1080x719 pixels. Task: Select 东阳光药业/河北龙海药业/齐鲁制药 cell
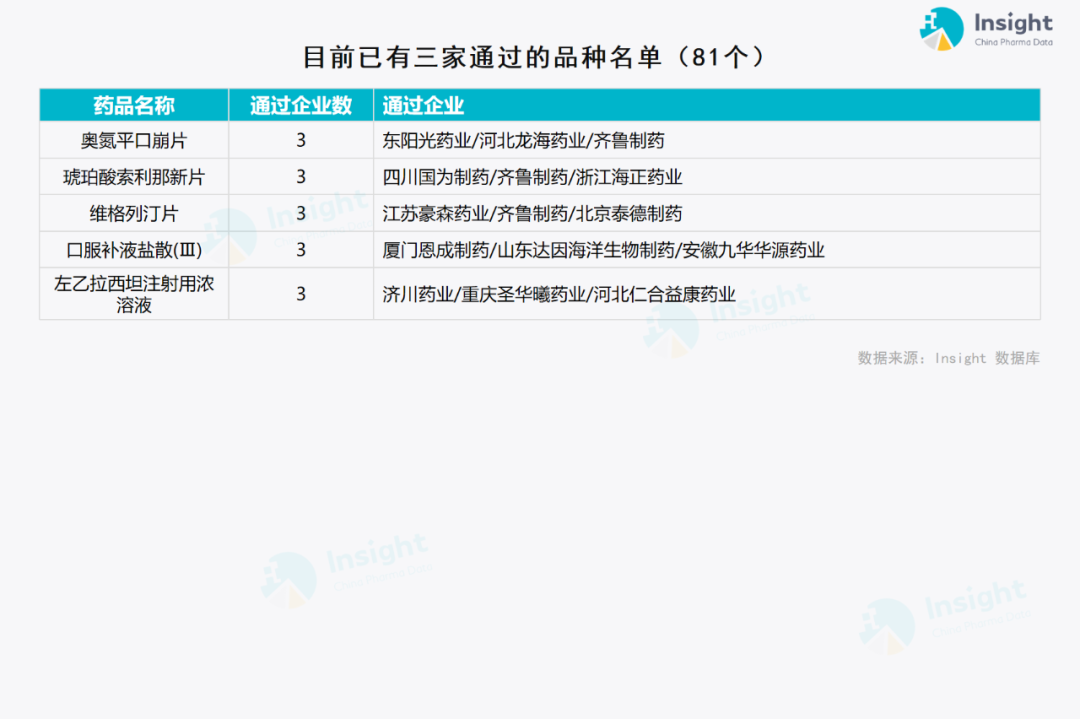coord(707,140)
